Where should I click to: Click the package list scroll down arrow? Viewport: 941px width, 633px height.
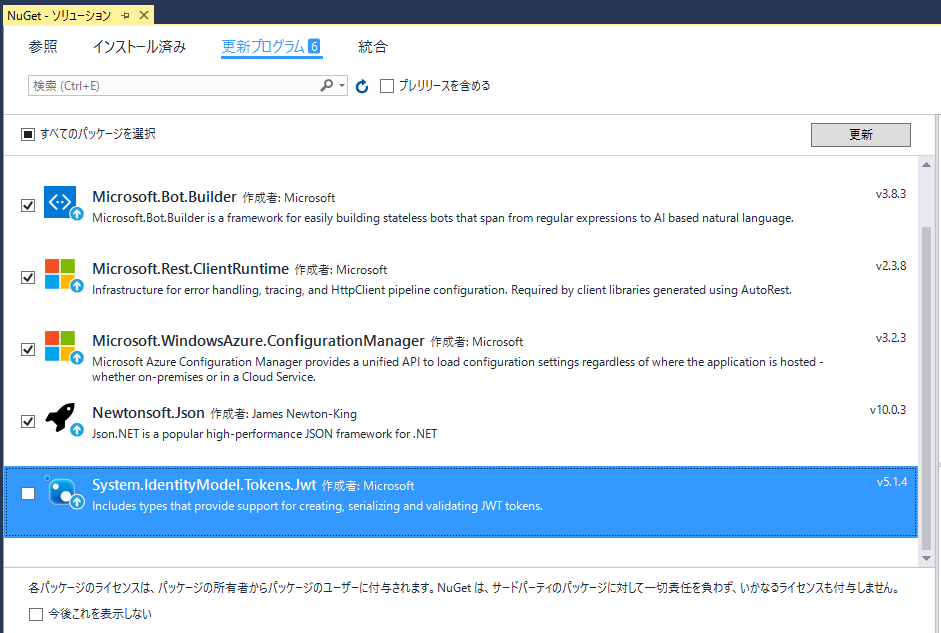[926, 558]
